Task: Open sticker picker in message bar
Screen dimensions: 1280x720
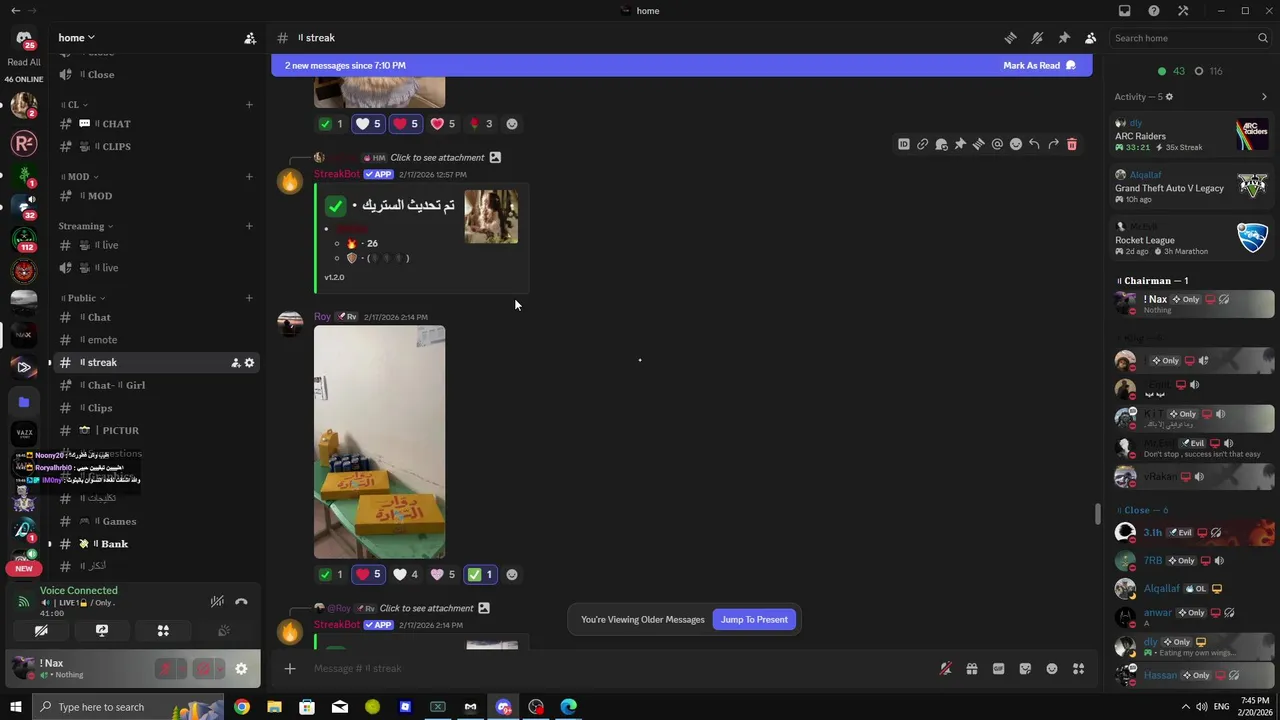Action: pos(1025,669)
